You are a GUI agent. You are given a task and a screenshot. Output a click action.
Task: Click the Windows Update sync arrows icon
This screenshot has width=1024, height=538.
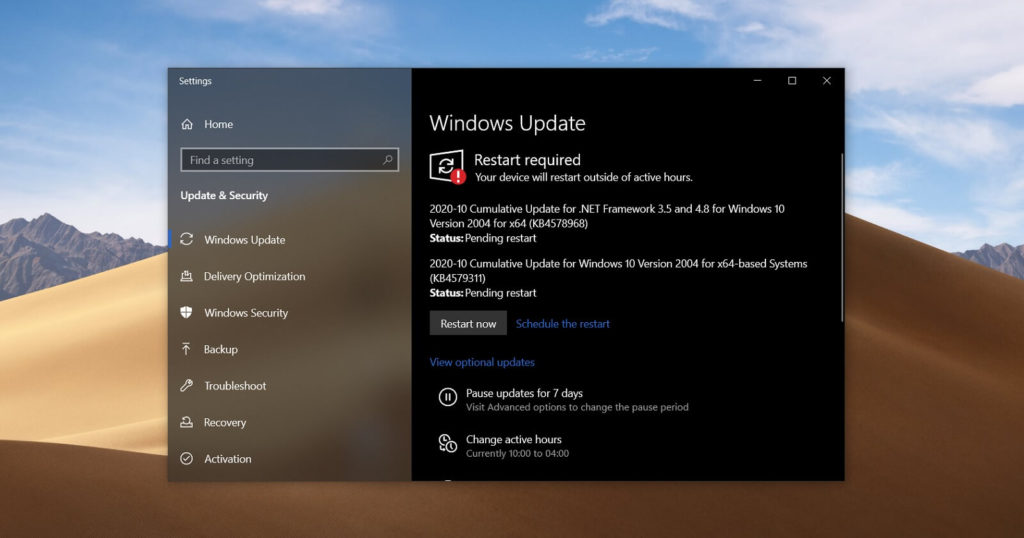tap(187, 239)
